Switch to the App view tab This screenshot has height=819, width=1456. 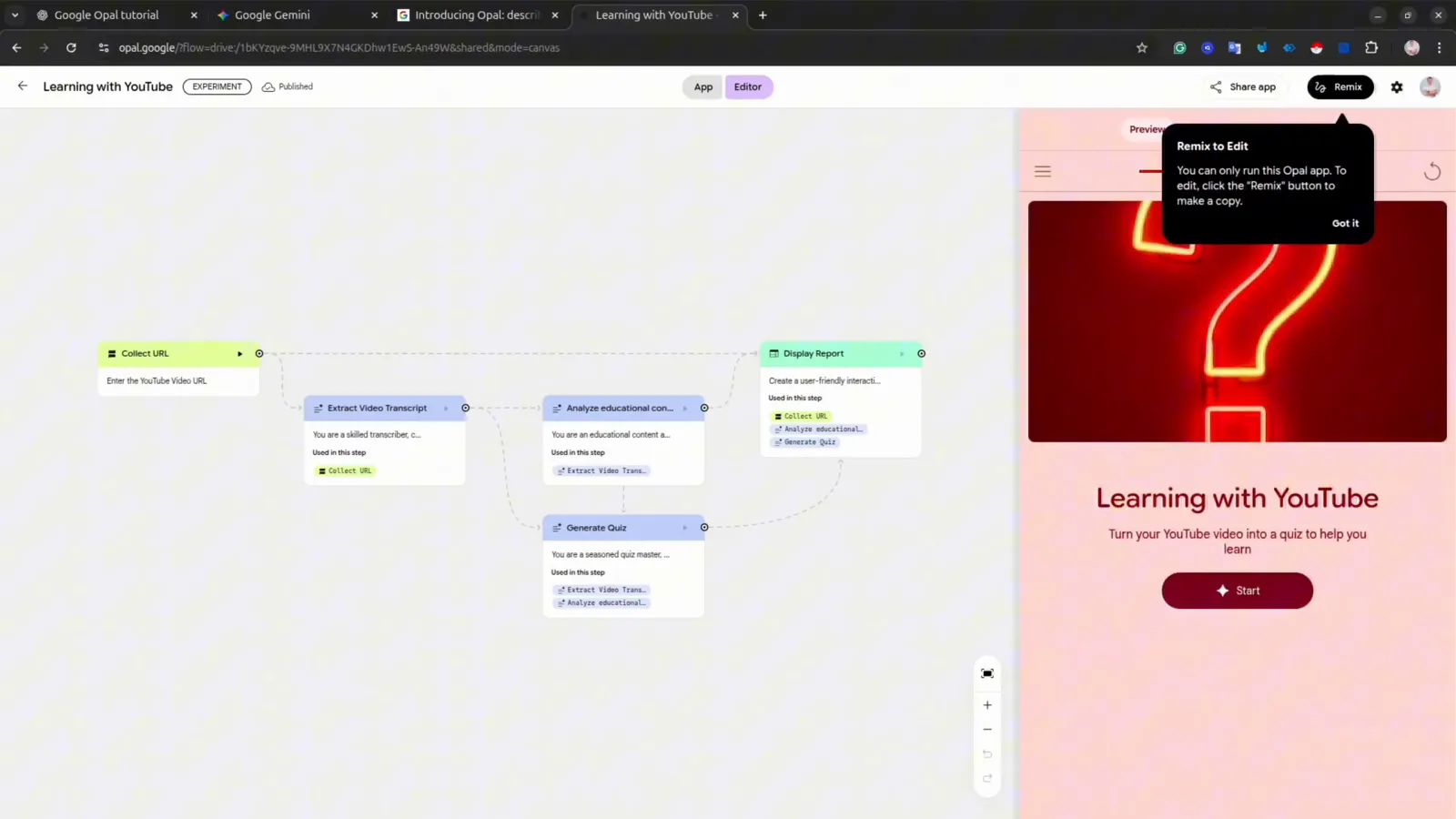(x=703, y=87)
